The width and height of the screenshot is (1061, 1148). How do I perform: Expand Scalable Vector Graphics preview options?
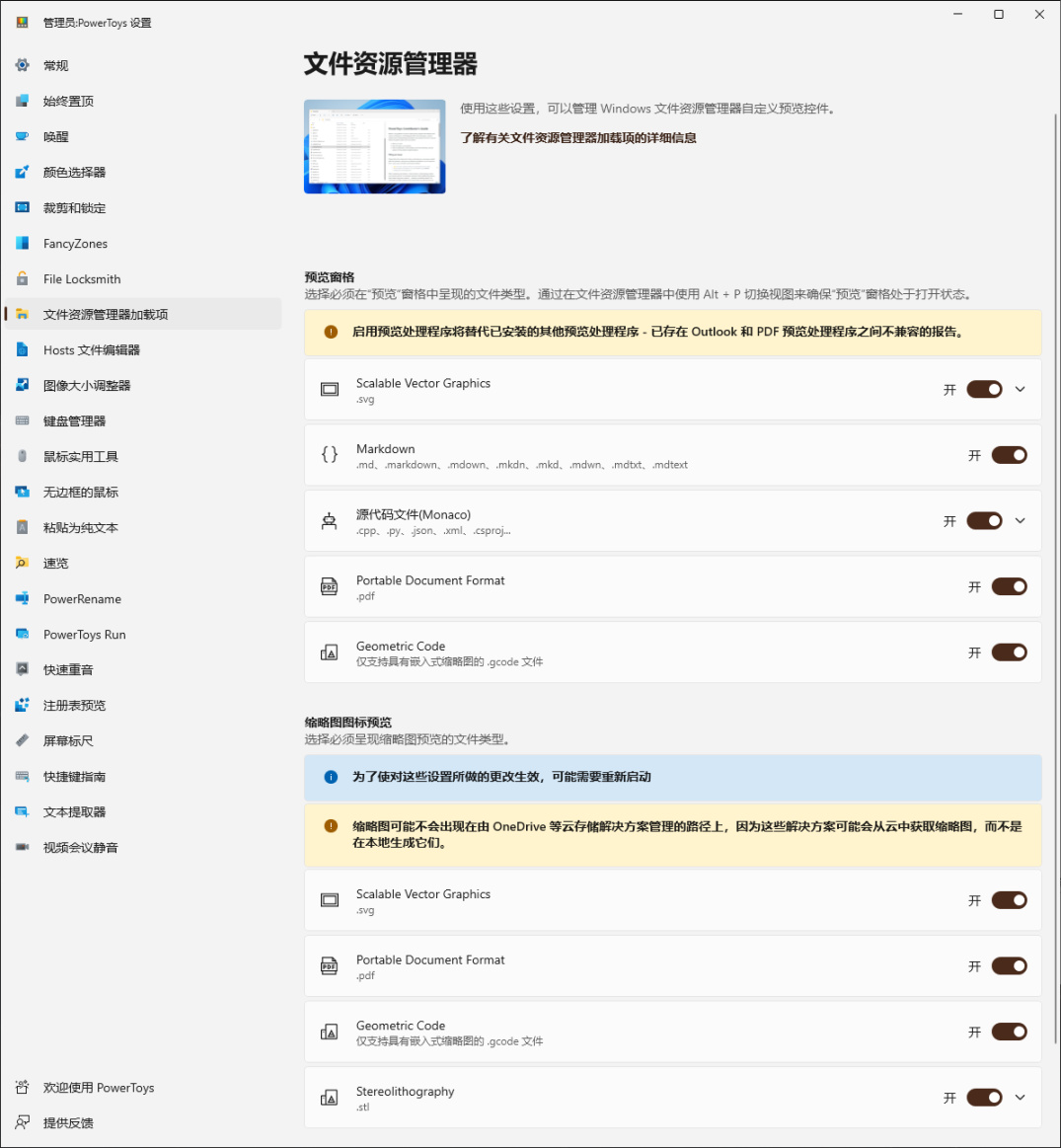click(1020, 390)
